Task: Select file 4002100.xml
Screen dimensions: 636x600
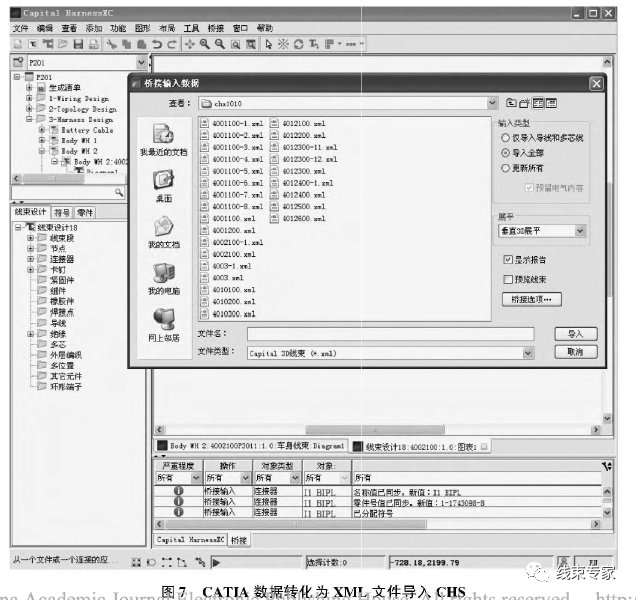Action: click(x=228, y=254)
